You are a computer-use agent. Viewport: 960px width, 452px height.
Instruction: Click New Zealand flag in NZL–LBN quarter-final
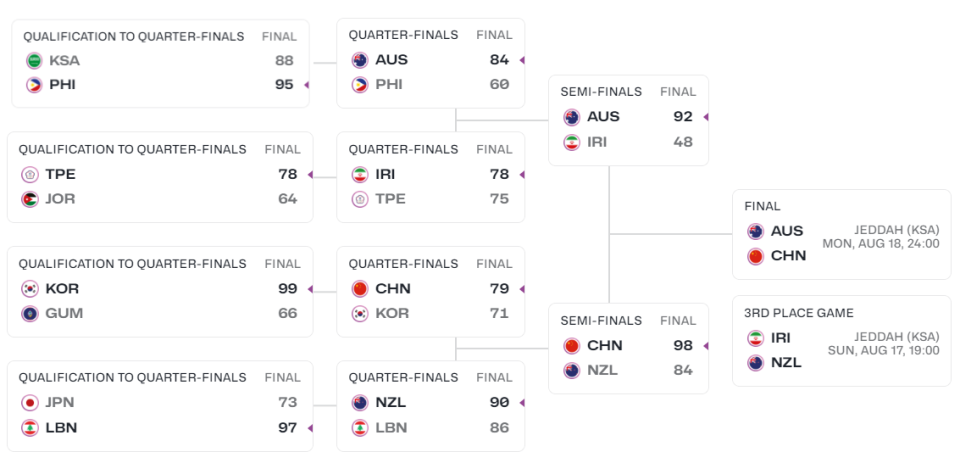pos(360,403)
